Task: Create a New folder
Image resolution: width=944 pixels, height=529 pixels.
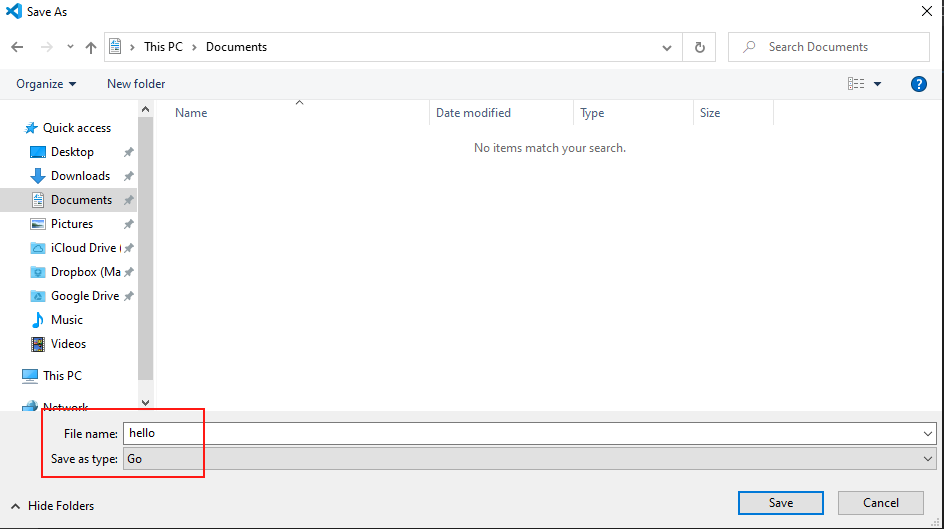Action: point(136,84)
